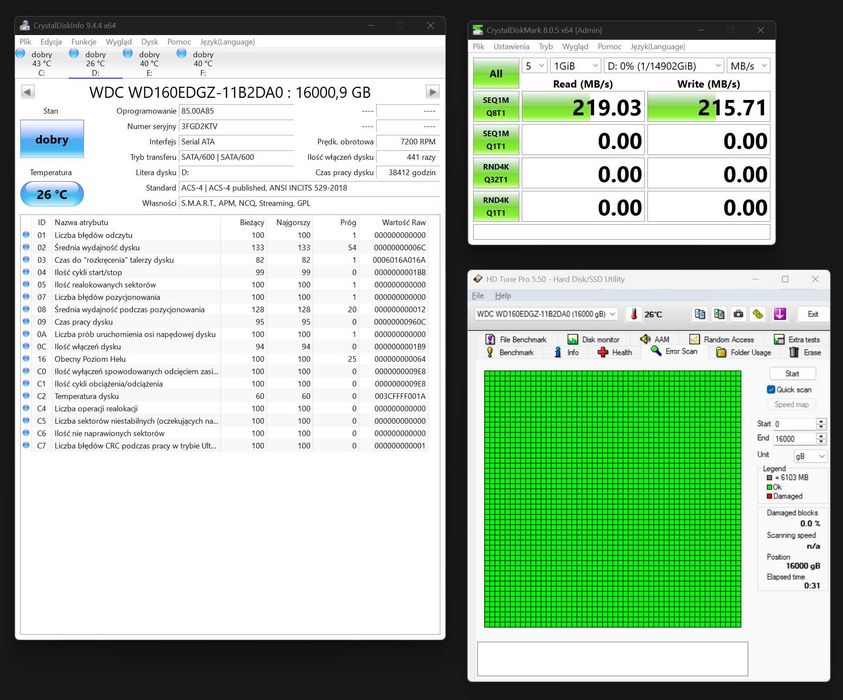
Task: Click HD Tune camera save screenshot icon
Action: (x=738, y=314)
